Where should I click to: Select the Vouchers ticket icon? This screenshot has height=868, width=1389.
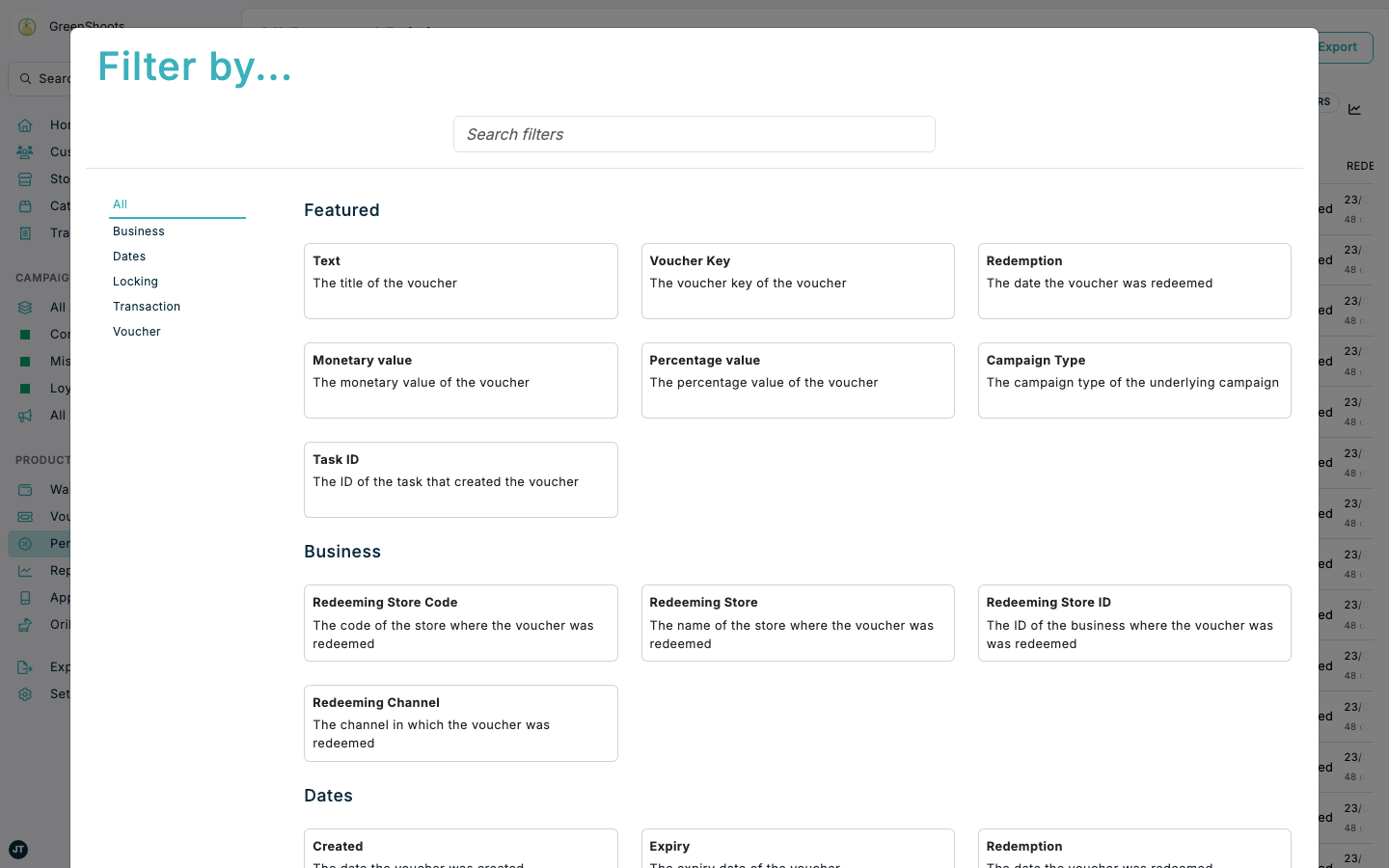24,516
